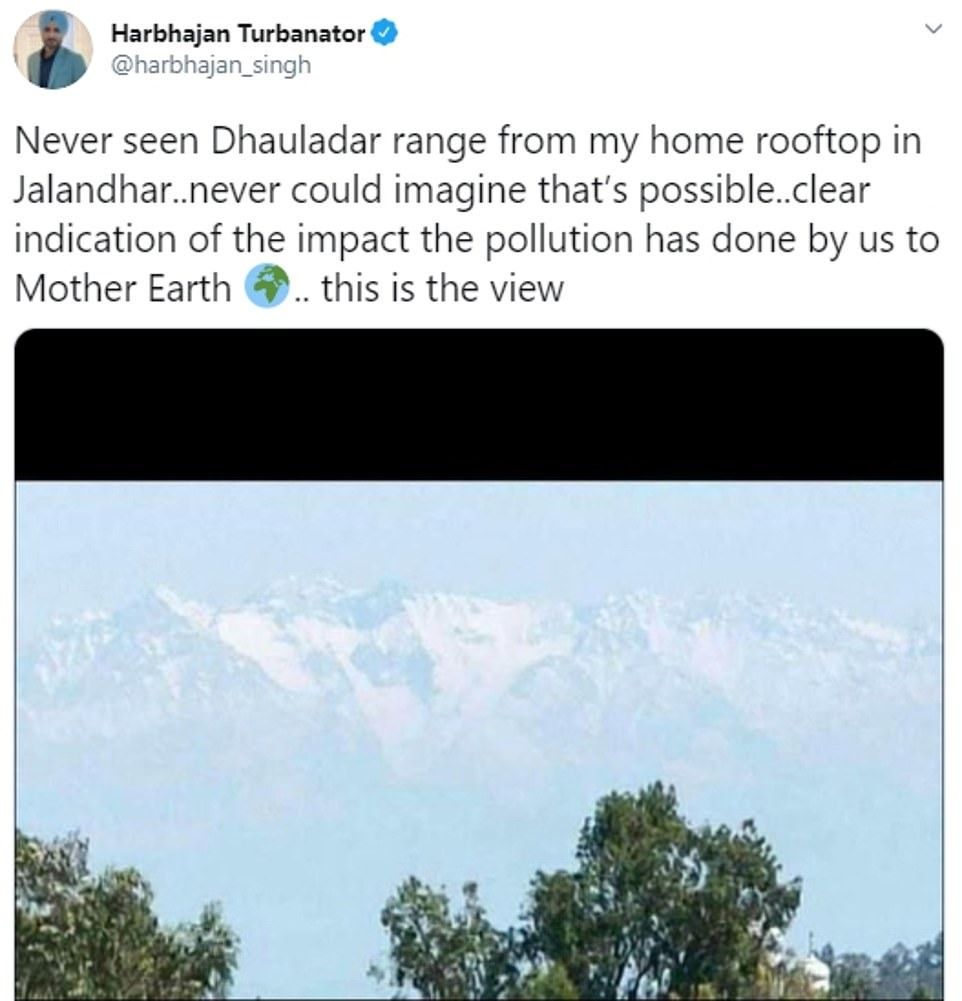Click the hazy blue sky above the mountains
Image resolution: width=962 pixels, height=1001 pixels.
tap(480, 530)
